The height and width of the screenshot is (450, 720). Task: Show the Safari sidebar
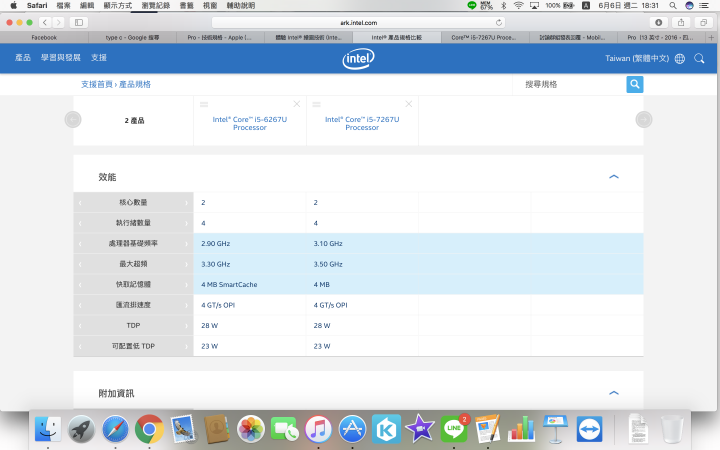(79, 22)
